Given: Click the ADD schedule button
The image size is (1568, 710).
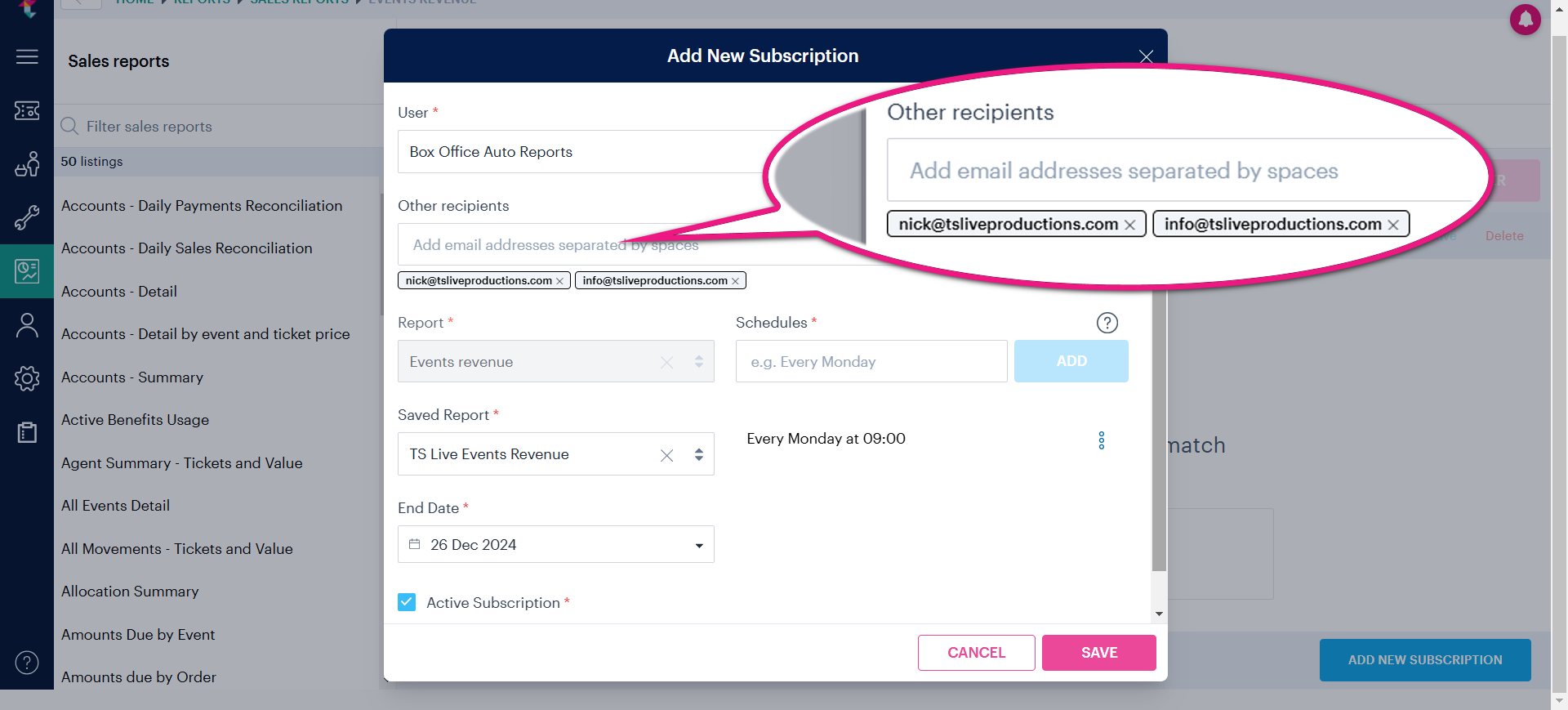Looking at the screenshot, I should click(1071, 361).
